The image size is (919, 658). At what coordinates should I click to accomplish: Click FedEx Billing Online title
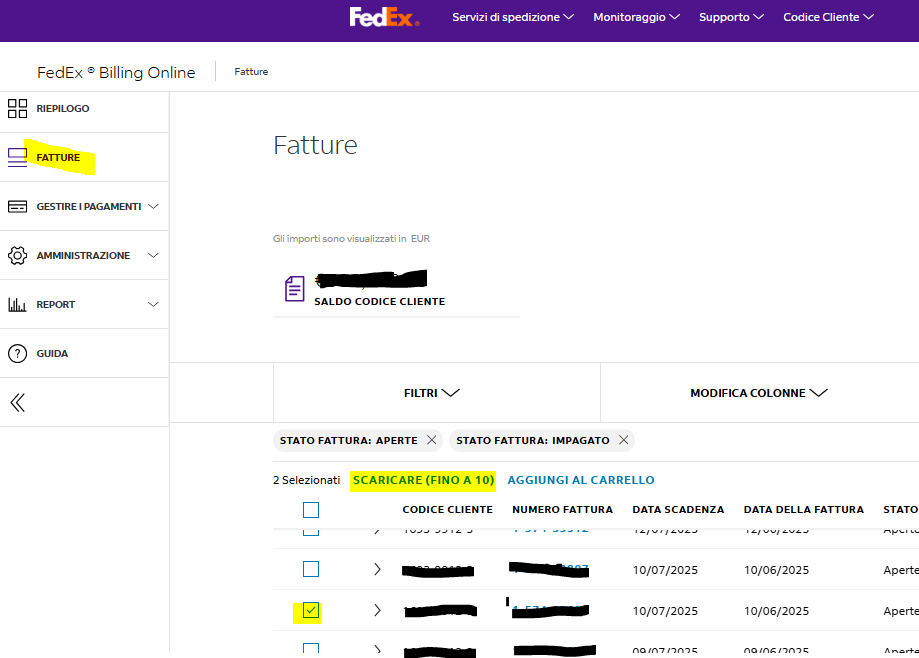[116, 72]
